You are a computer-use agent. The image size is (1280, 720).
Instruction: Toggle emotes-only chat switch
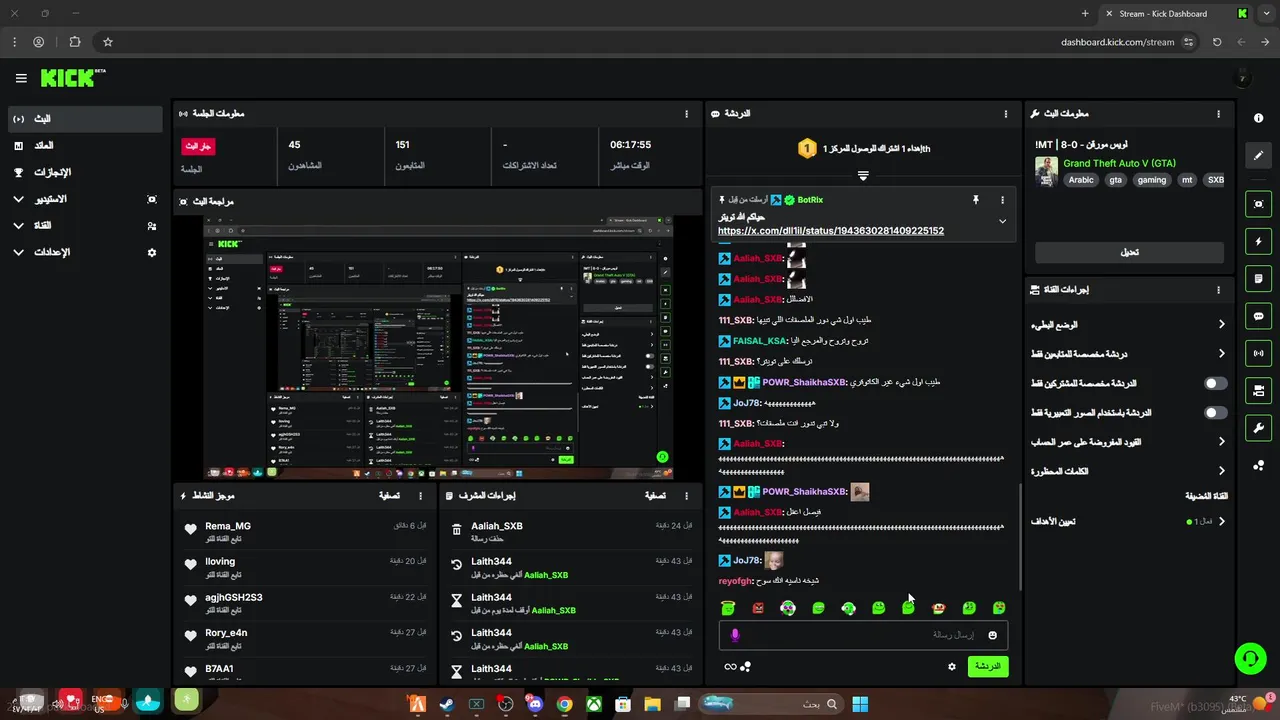pos(1215,412)
